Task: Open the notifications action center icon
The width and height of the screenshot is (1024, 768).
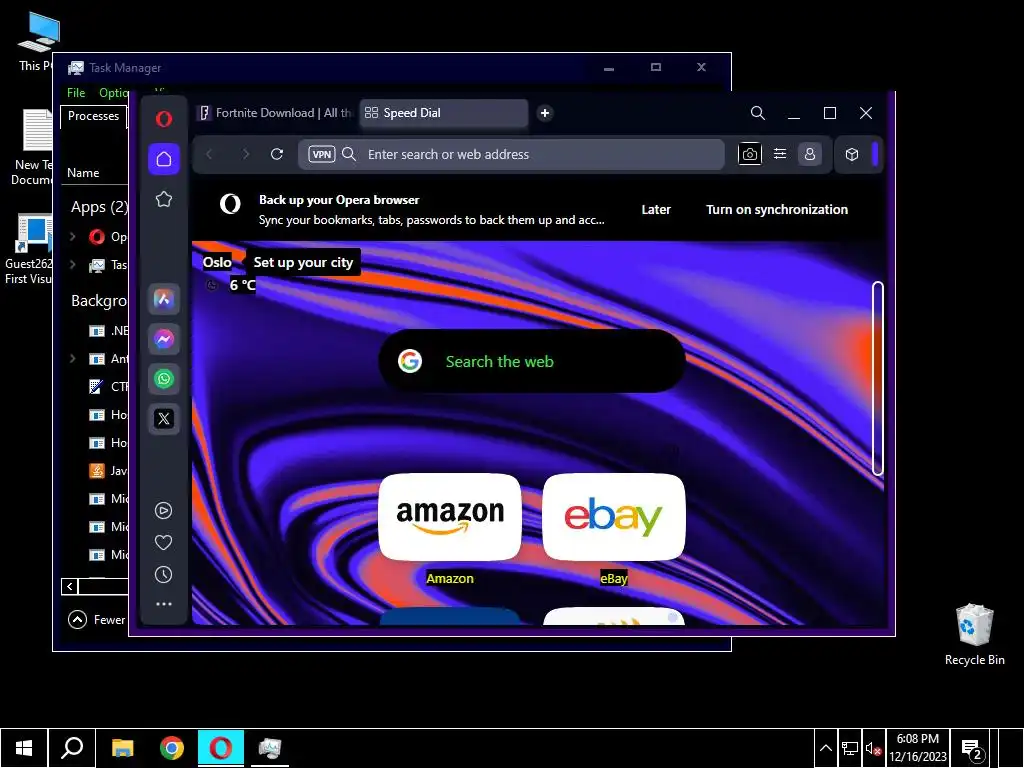Action: click(x=972, y=749)
